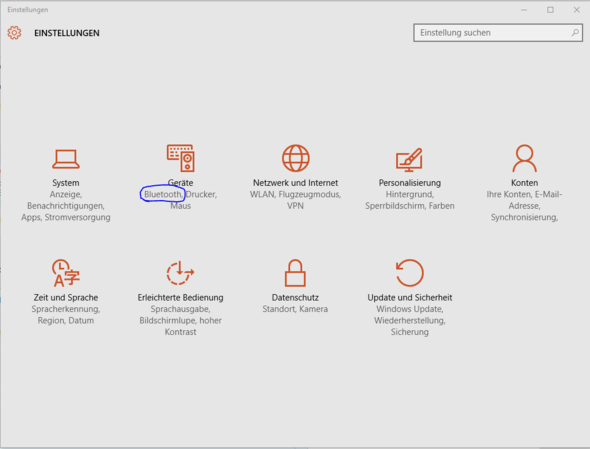Open the Netzwerk und Internet globe icon
The image size is (590, 449).
coord(296,158)
